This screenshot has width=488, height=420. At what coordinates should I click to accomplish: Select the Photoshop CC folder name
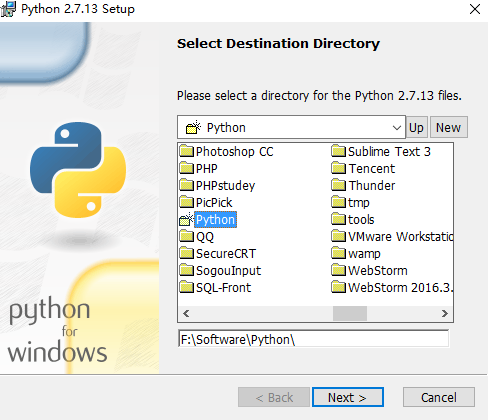tap(235, 152)
